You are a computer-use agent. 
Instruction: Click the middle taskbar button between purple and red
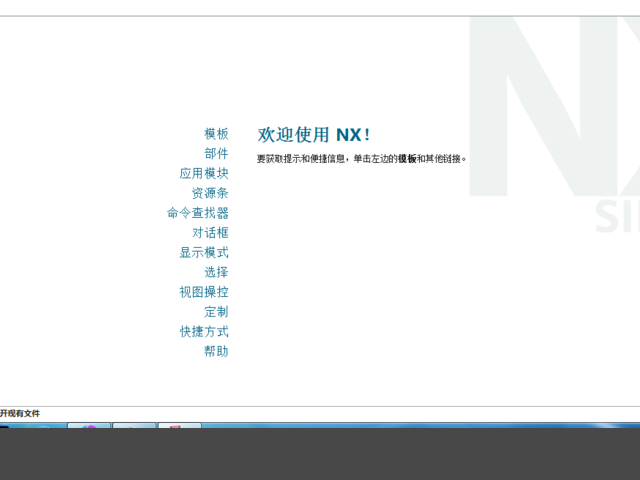(134, 428)
